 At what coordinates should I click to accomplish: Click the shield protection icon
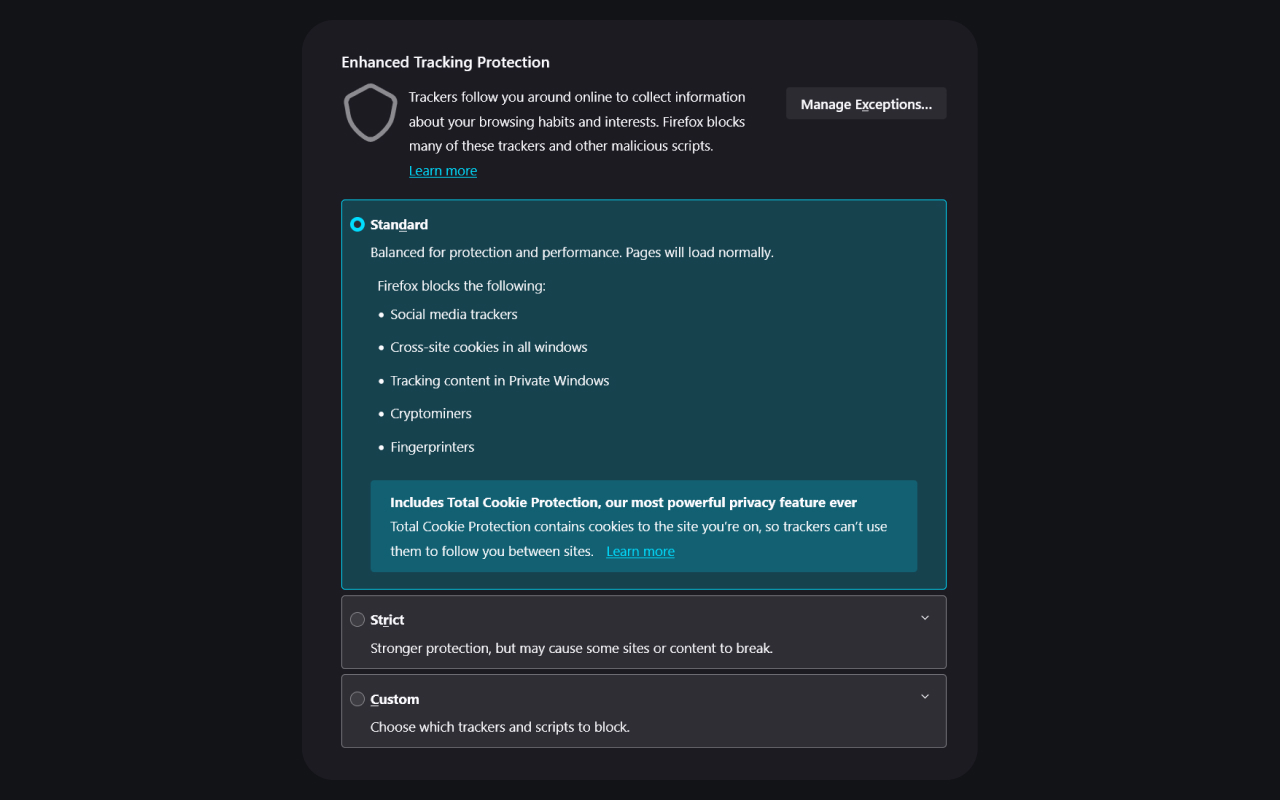[370, 113]
